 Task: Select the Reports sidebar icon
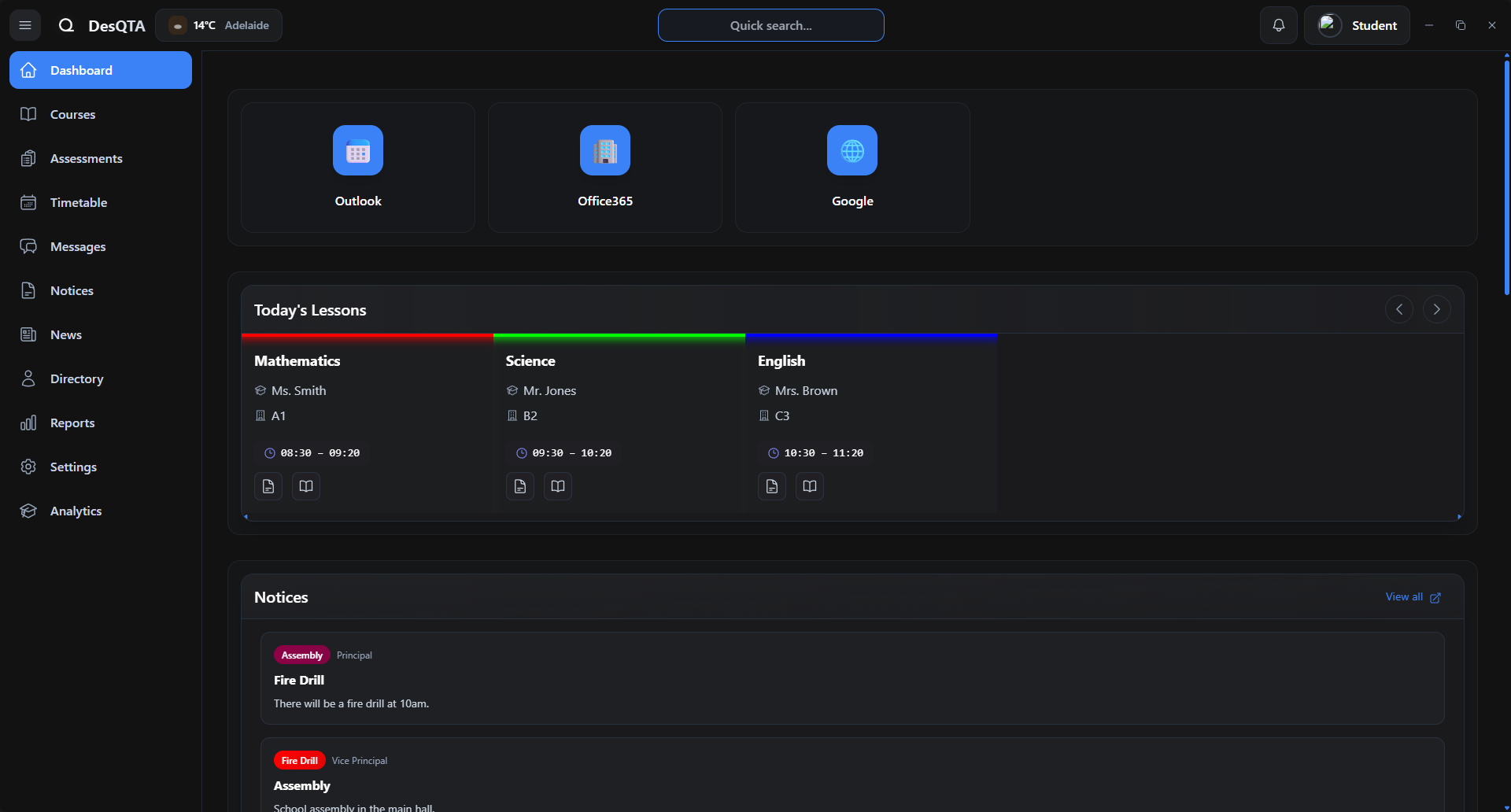28,423
